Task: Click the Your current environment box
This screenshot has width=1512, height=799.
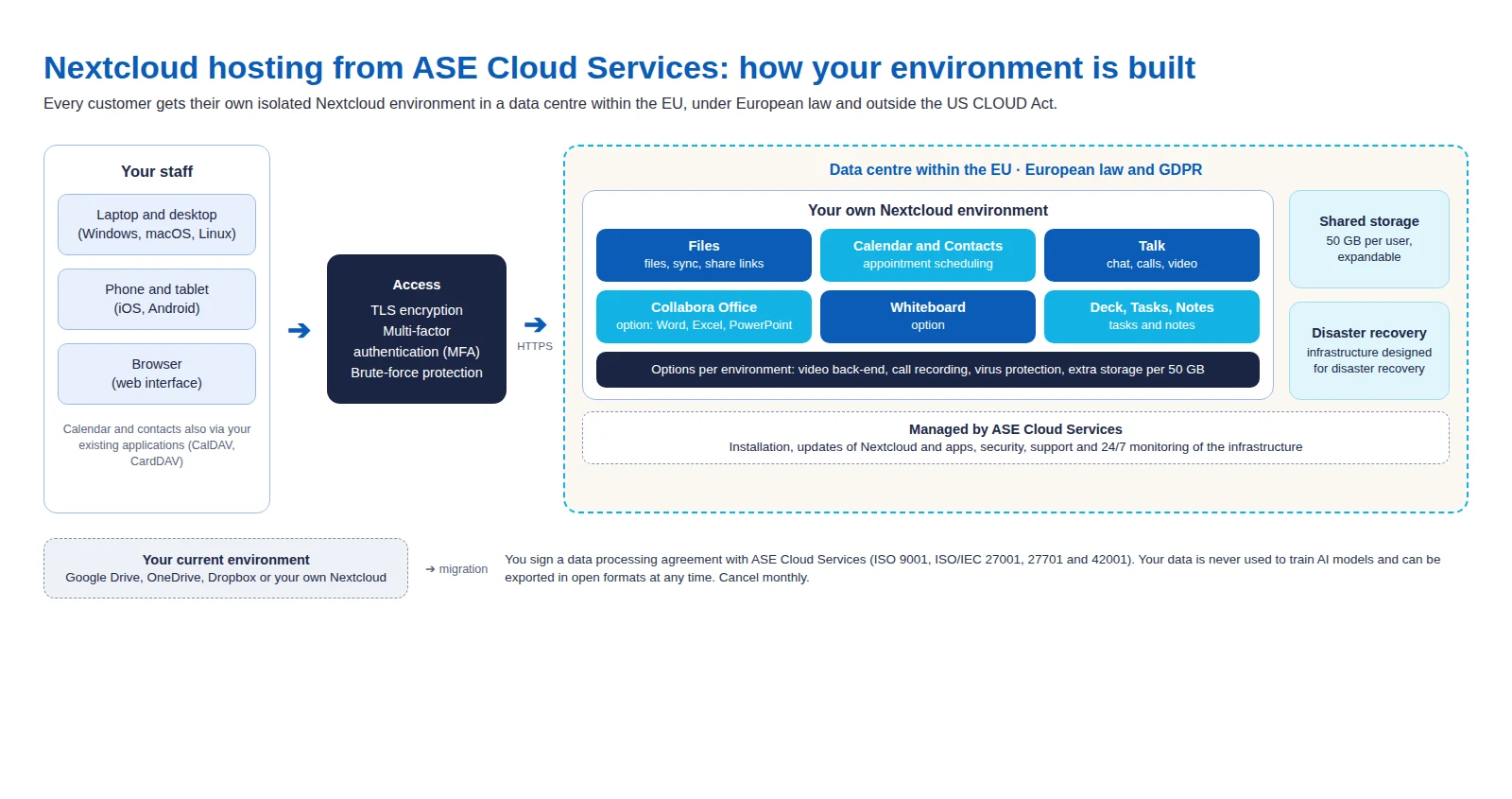Action: point(226,568)
